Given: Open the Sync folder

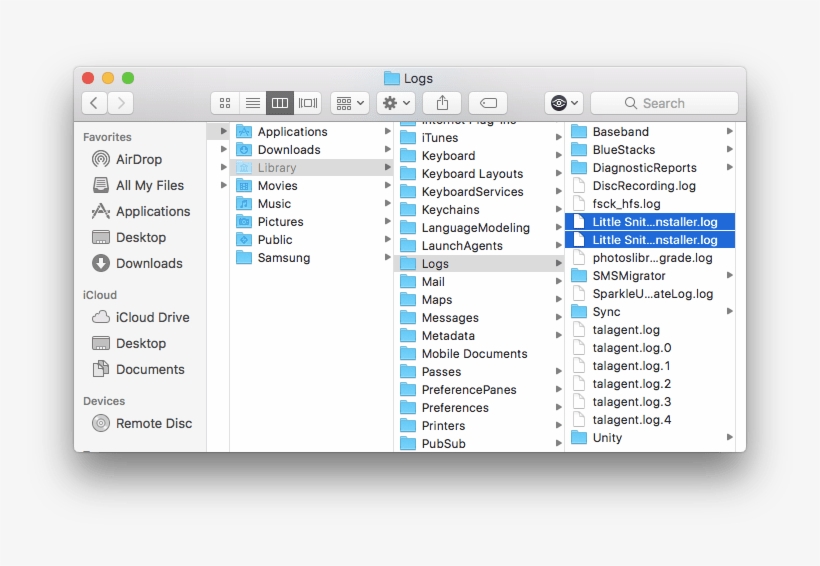Looking at the screenshot, I should tap(650, 312).
